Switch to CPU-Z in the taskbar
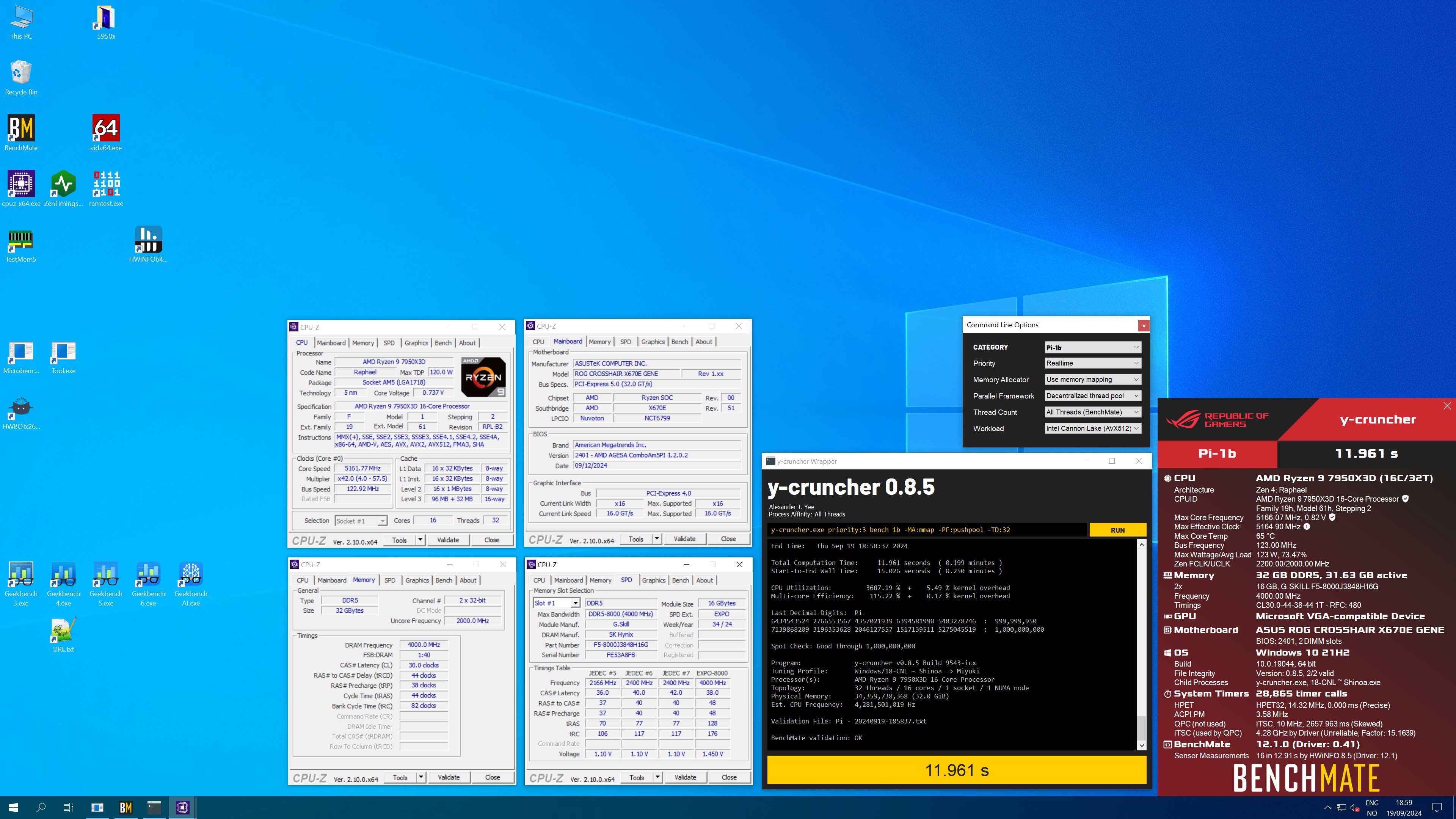Screen dimensions: 1456x819 182,808
